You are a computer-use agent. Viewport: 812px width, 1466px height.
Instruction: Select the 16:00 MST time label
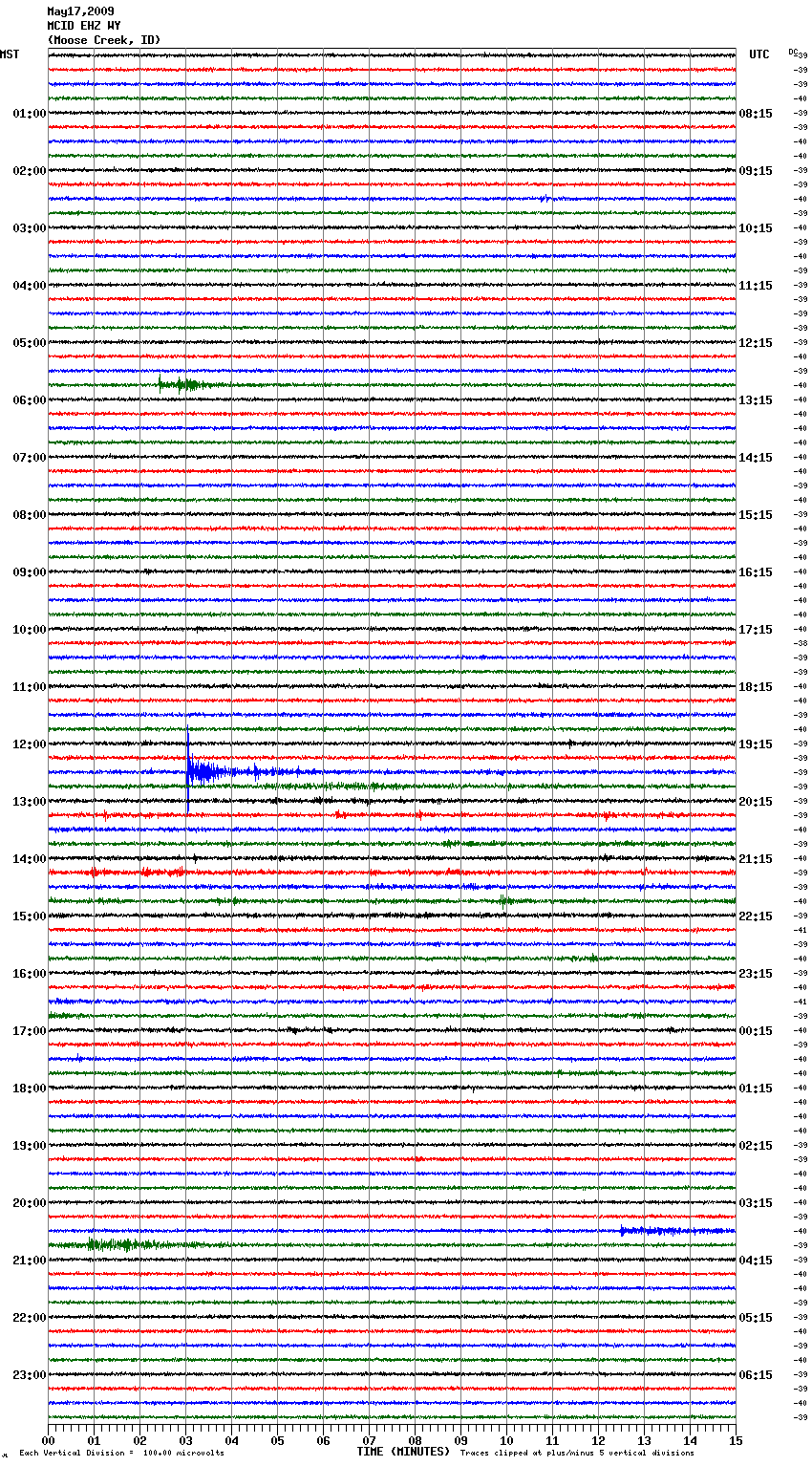30,974
